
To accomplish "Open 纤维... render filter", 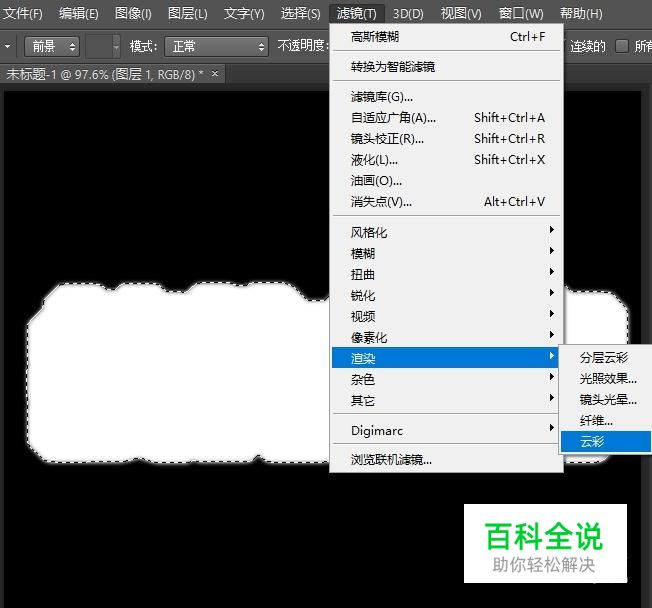I will tap(606, 420).
